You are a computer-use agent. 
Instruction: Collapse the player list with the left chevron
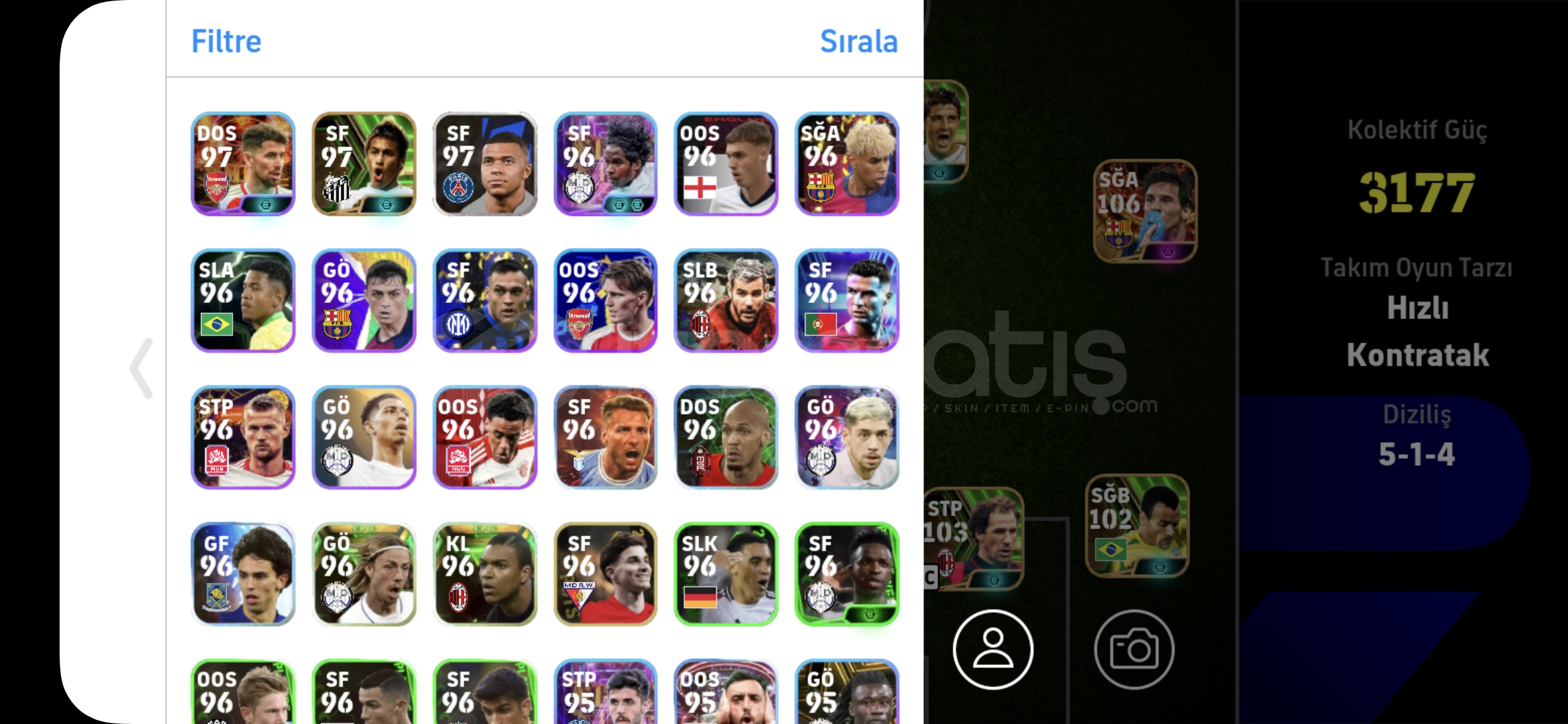141,368
